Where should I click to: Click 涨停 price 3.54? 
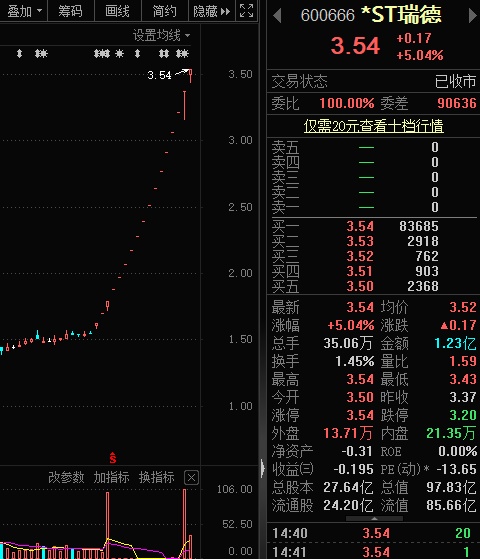click(x=360, y=415)
